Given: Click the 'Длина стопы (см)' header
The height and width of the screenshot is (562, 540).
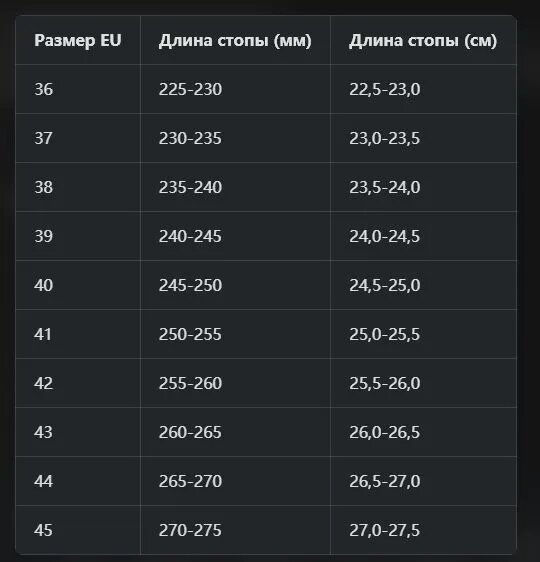Looking at the screenshot, I should pos(423,40).
